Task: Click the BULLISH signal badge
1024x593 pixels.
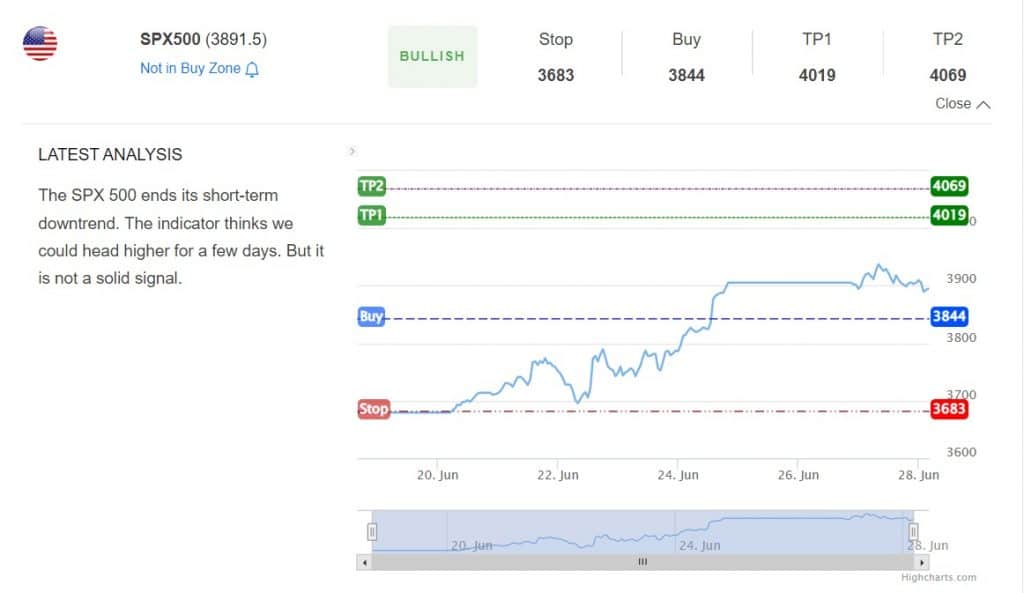Action: pos(432,56)
